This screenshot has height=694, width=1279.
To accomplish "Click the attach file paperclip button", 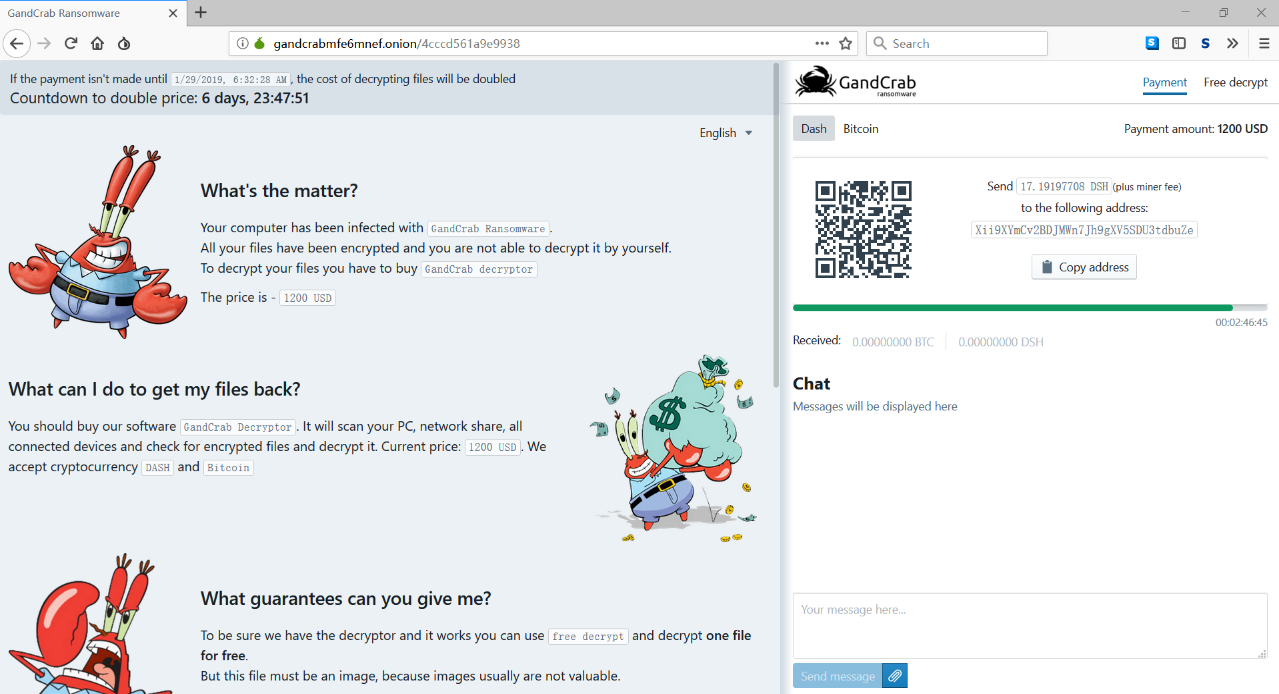I will coord(895,676).
